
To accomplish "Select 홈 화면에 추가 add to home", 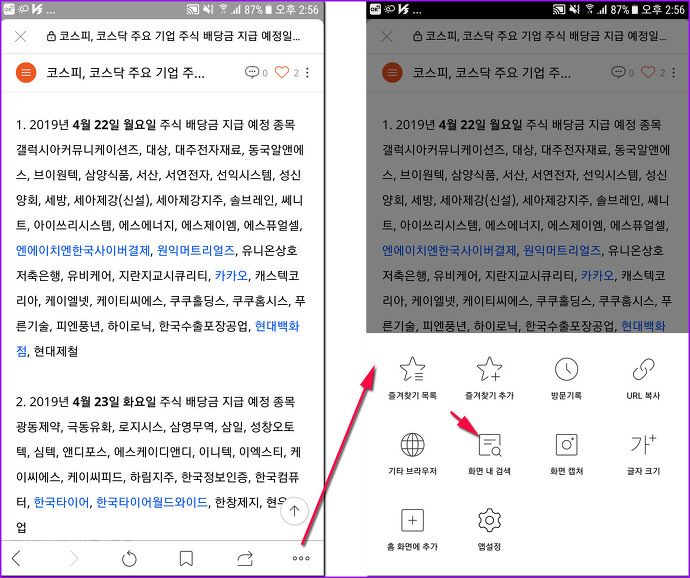I will coord(412,529).
